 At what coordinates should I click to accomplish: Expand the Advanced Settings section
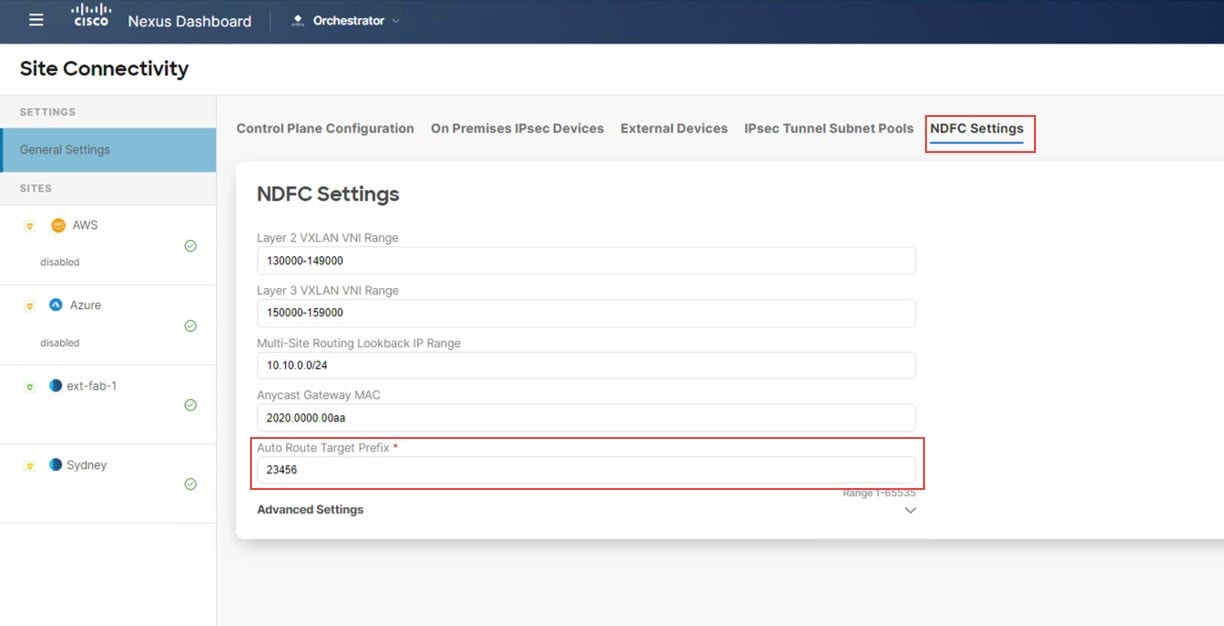(x=910, y=510)
